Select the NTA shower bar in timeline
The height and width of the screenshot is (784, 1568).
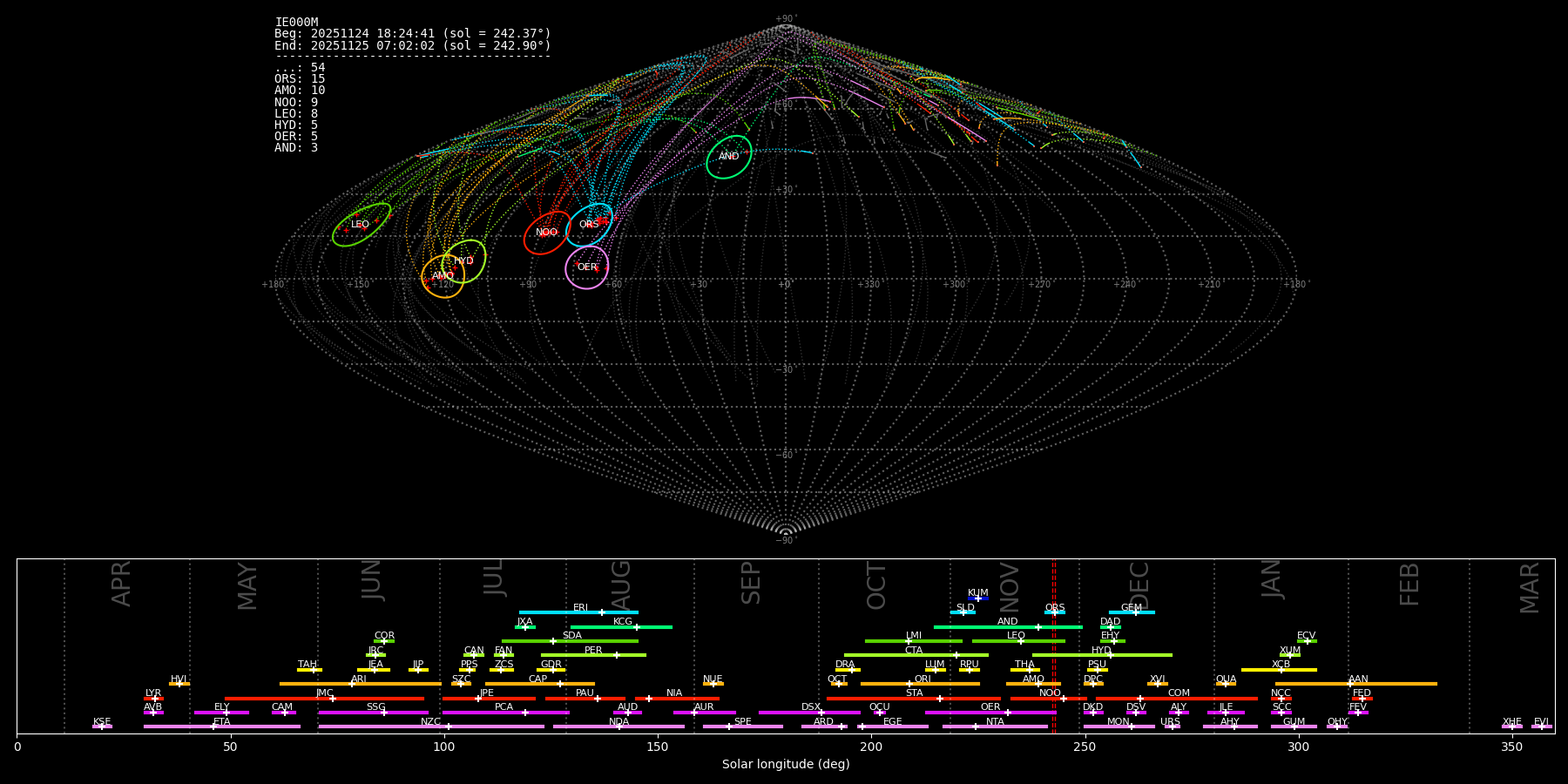(x=994, y=727)
